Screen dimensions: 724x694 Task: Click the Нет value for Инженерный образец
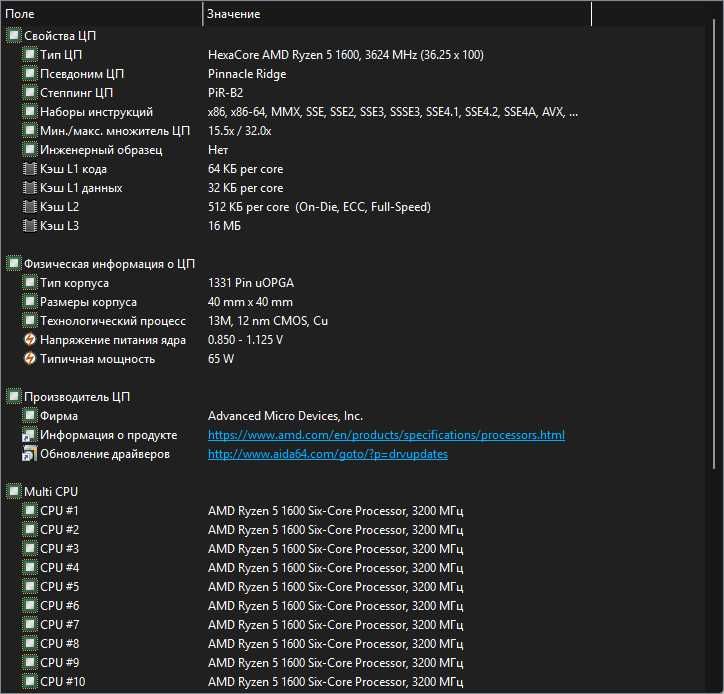(218, 150)
